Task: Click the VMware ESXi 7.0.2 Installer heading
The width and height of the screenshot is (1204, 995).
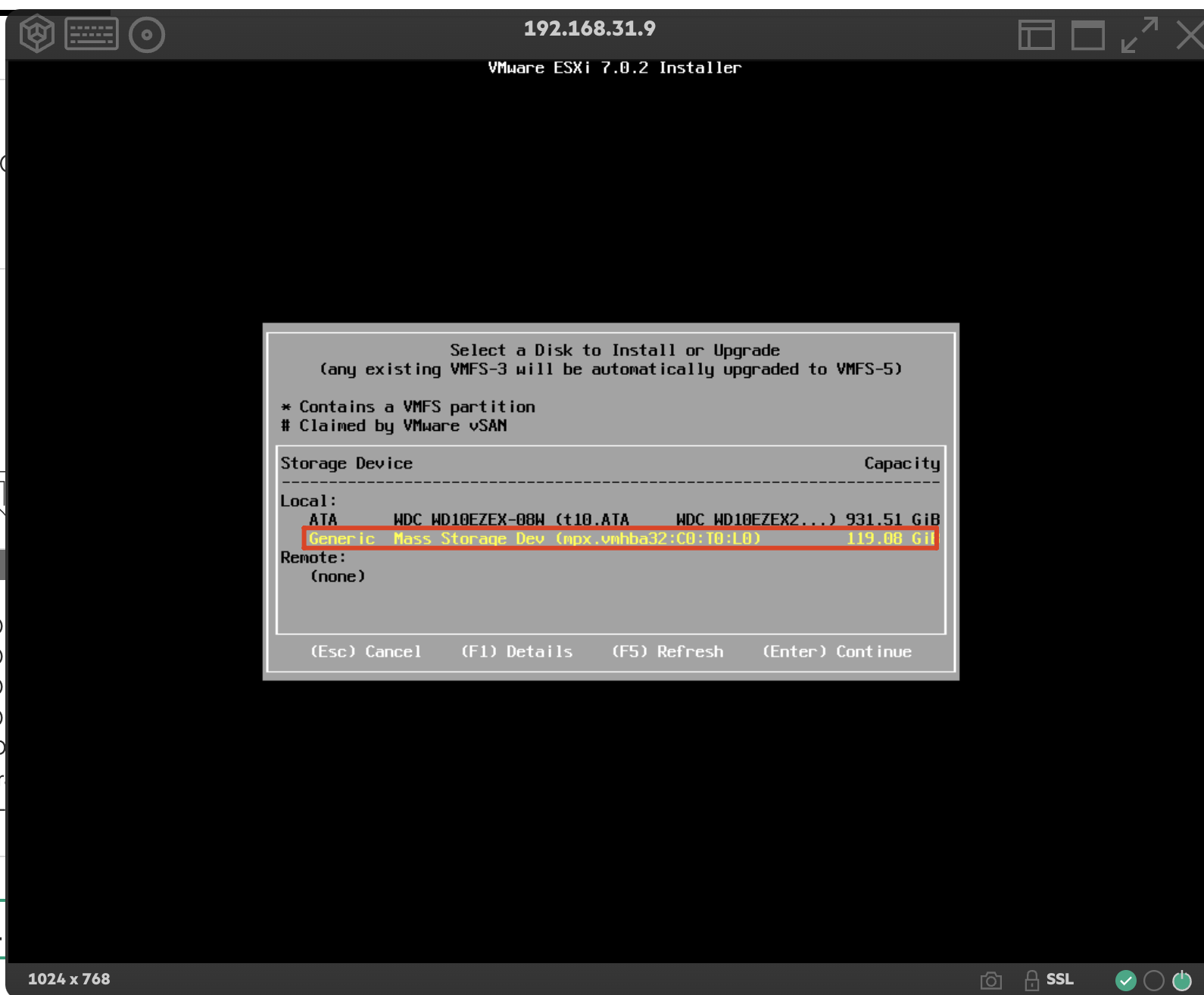Action: (615, 67)
